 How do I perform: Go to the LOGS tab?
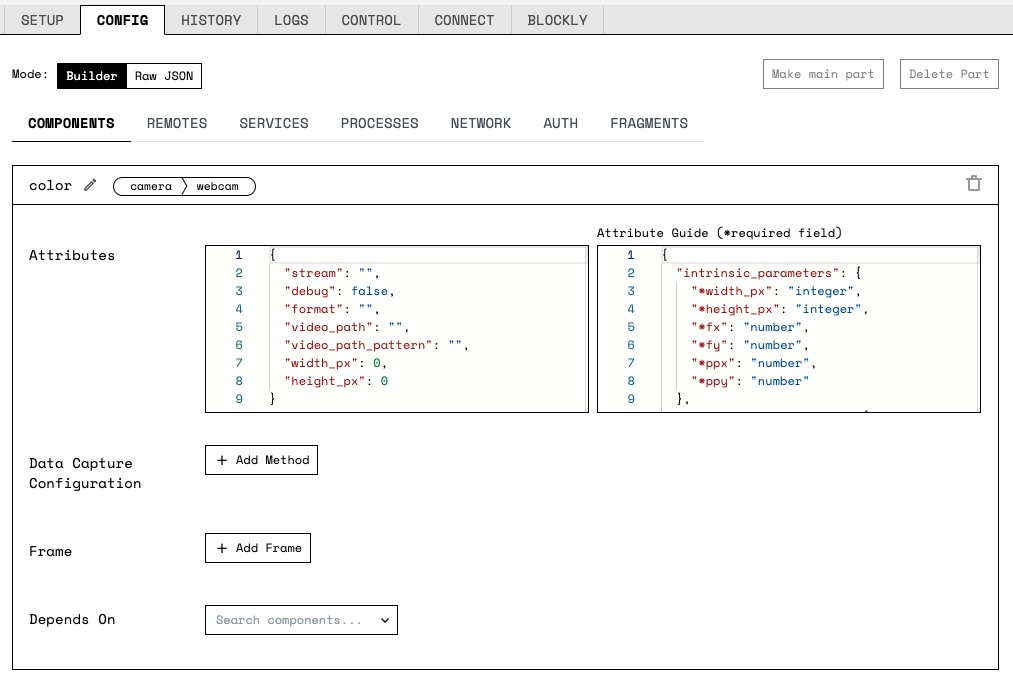click(291, 20)
